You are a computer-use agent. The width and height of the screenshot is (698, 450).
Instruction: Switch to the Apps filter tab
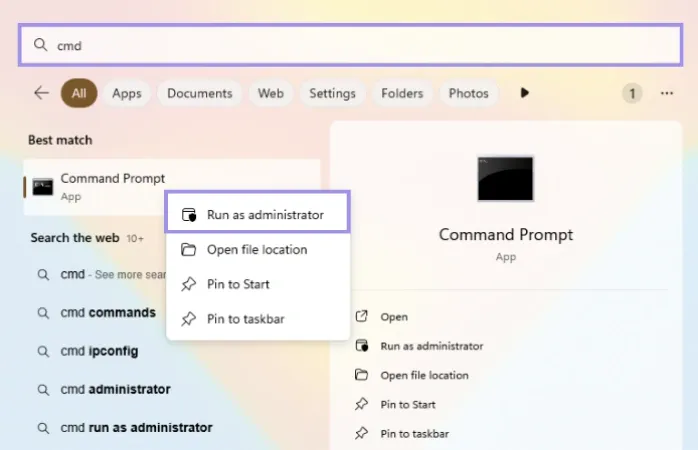pyautogui.click(x=127, y=93)
